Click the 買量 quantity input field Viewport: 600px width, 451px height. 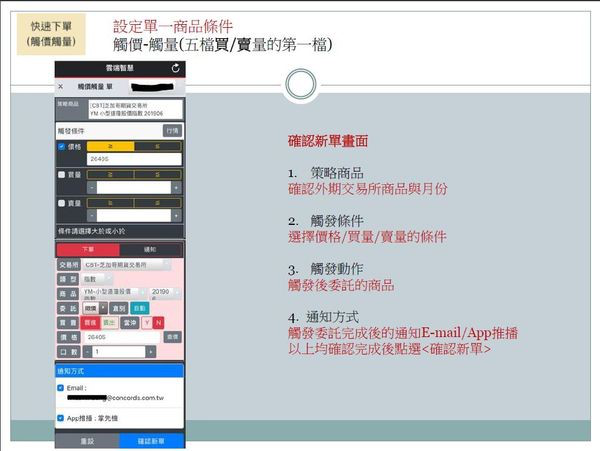(134, 188)
